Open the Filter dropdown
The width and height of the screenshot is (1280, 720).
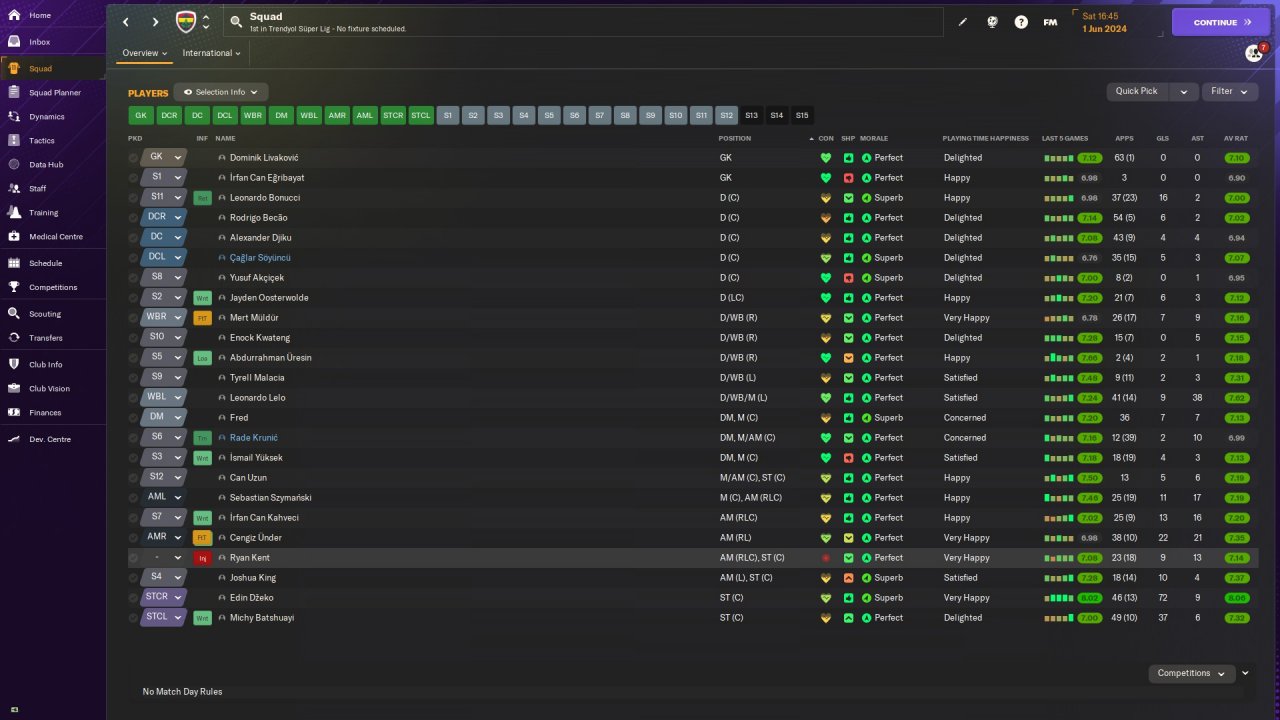[x=1230, y=91]
